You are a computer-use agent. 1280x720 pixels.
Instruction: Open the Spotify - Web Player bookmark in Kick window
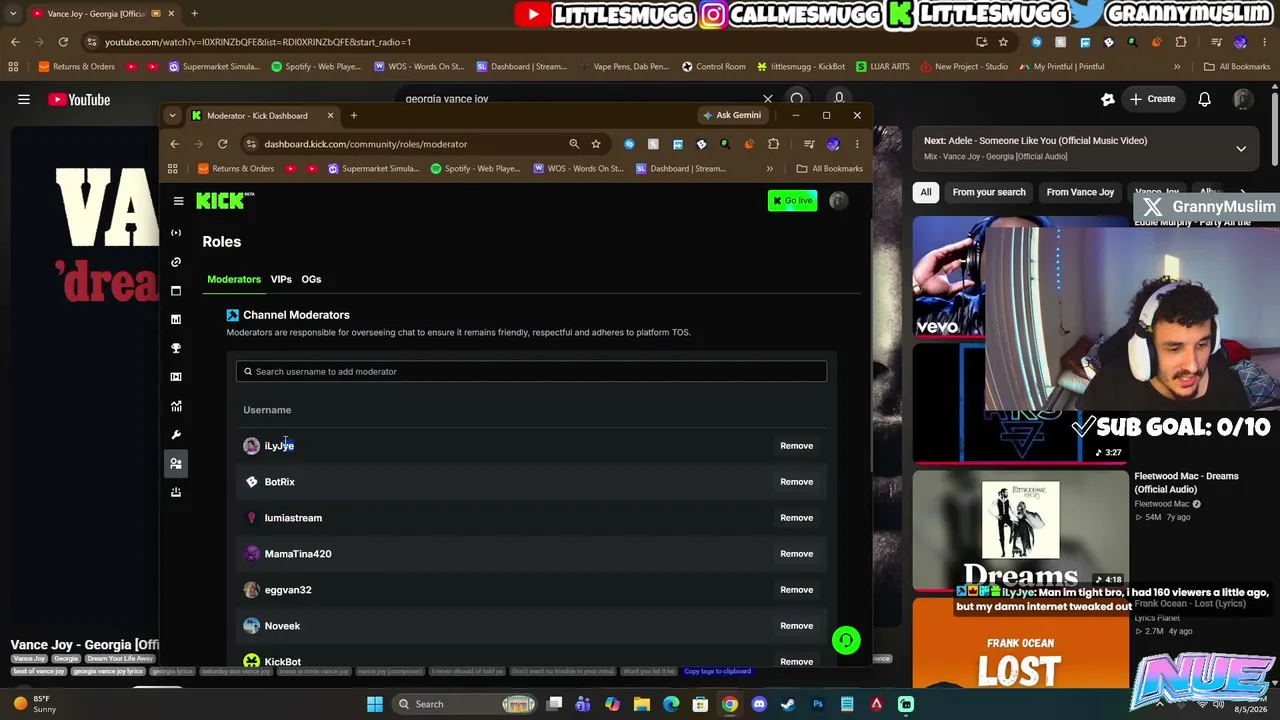click(x=475, y=168)
